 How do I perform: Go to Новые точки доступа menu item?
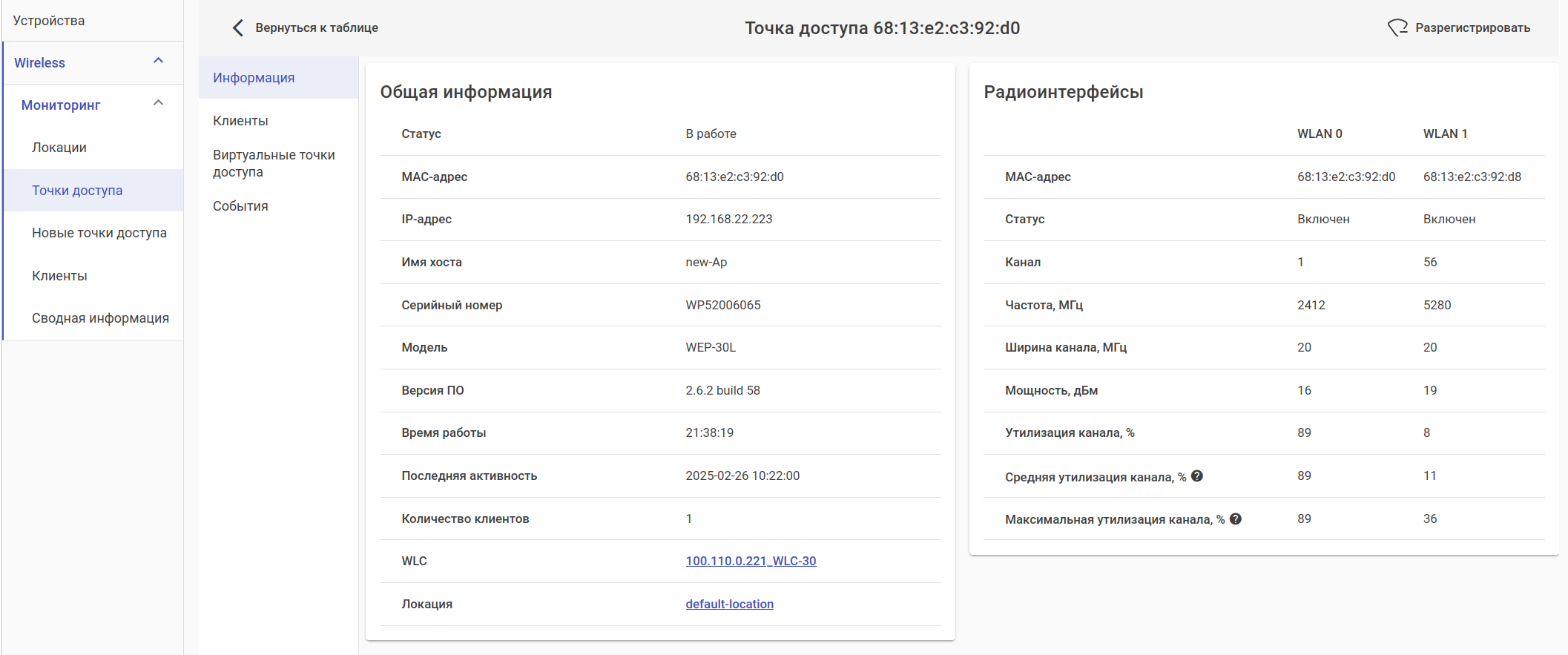point(99,233)
